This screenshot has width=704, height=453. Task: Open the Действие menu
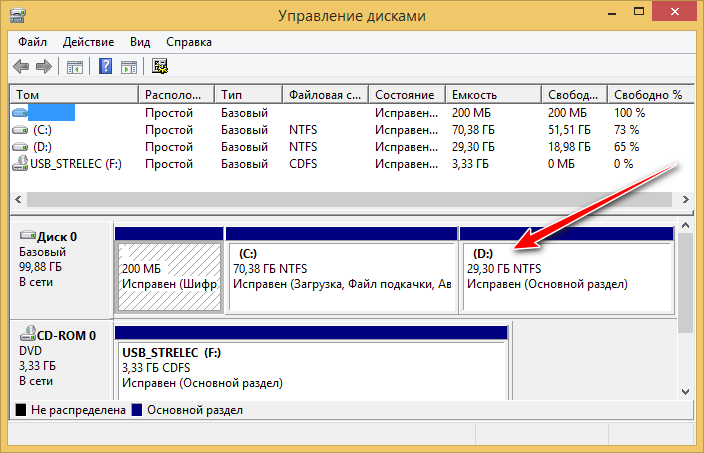pos(88,43)
